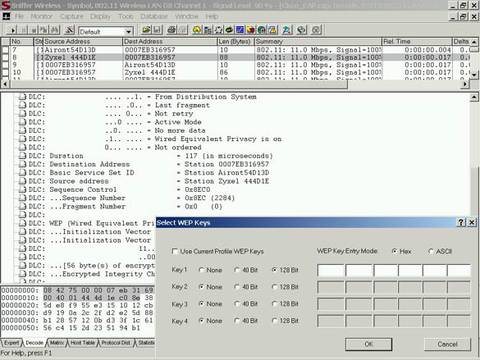Screen dimensions: 480x360
Task: Switch to the Expert tab
Action: pyautogui.click(x=11, y=343)
